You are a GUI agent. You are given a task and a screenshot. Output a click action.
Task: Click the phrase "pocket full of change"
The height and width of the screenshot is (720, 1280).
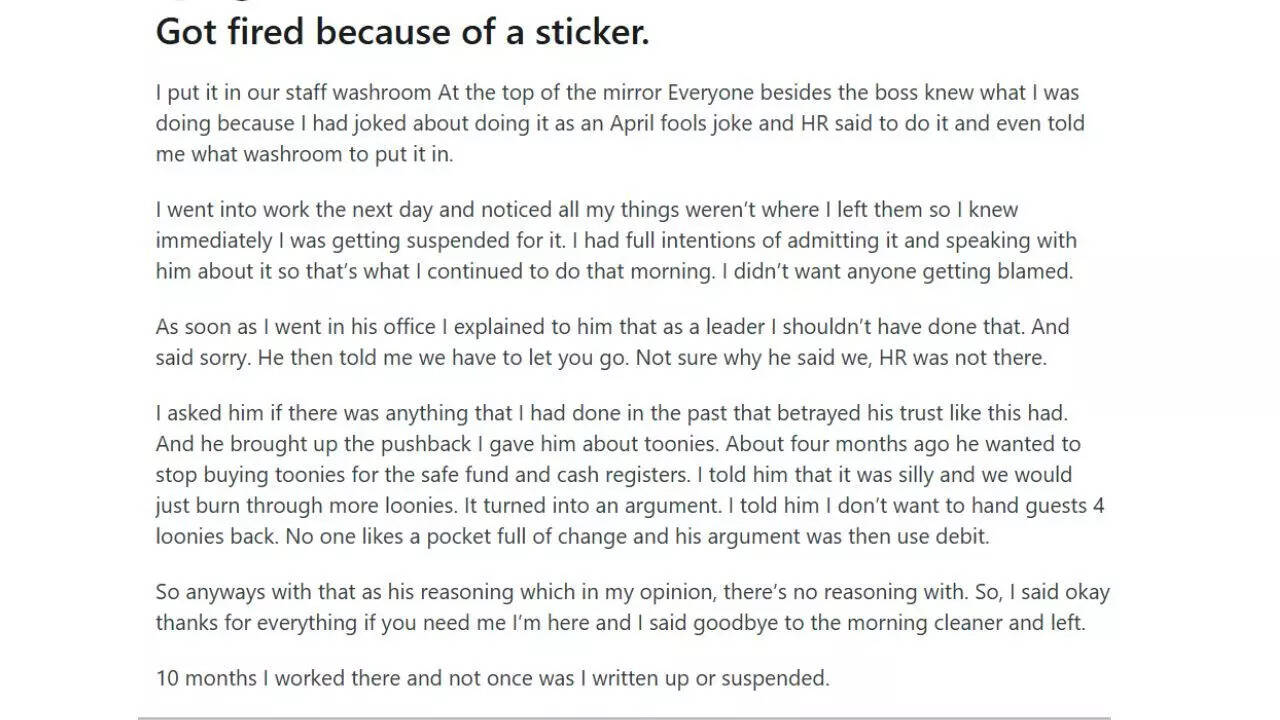(529, 537)
